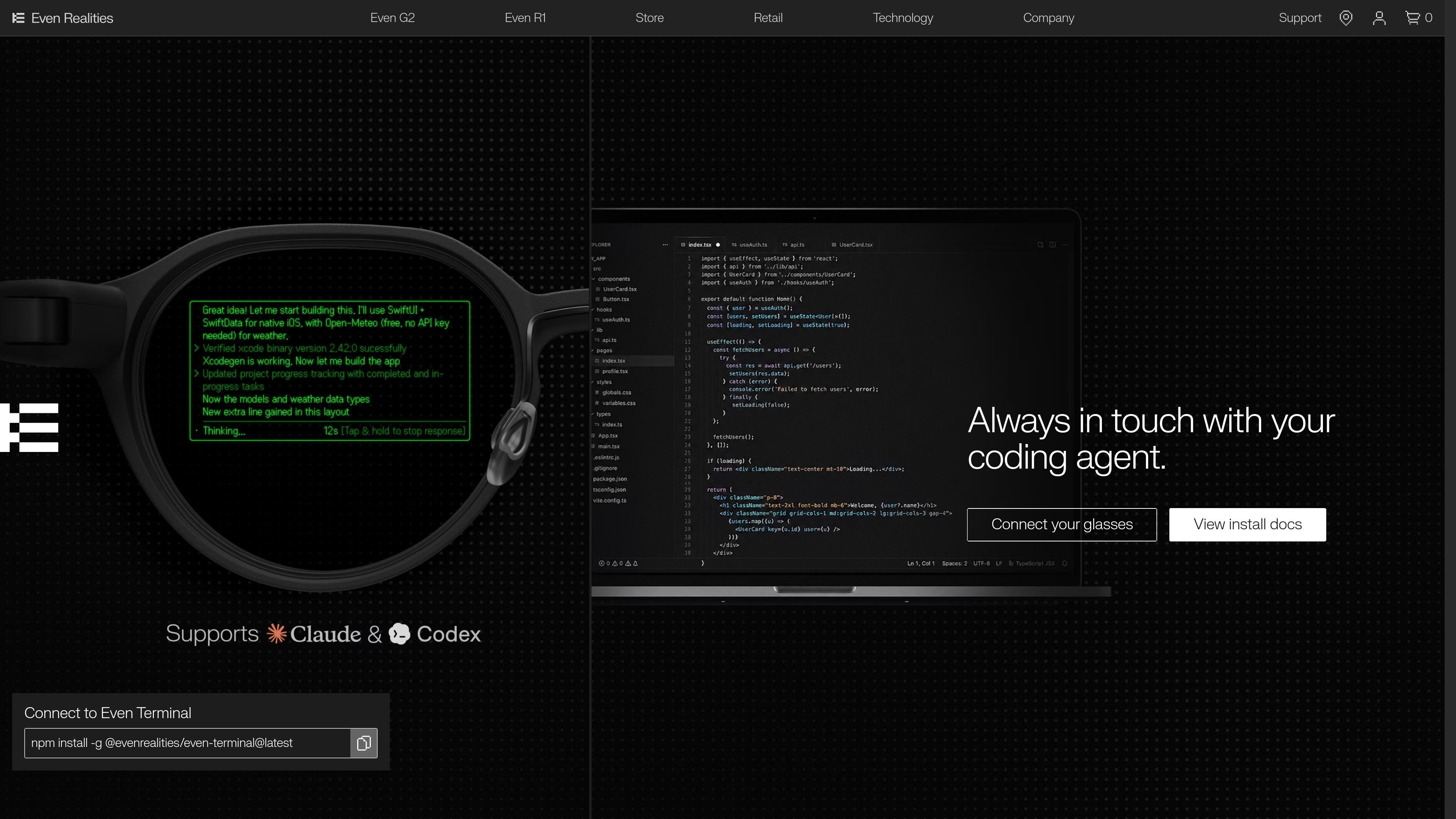Click the "Always in touch with your coding agent." headline
This screenshot has width=1456, height=819.
click(x=1151, y=439)
